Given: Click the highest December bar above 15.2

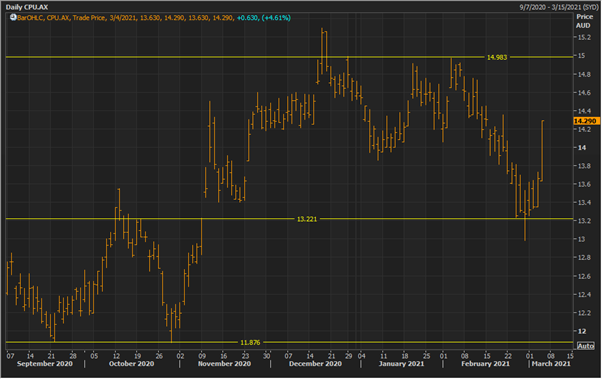Looking at the screenshot, I should (322, 51).
